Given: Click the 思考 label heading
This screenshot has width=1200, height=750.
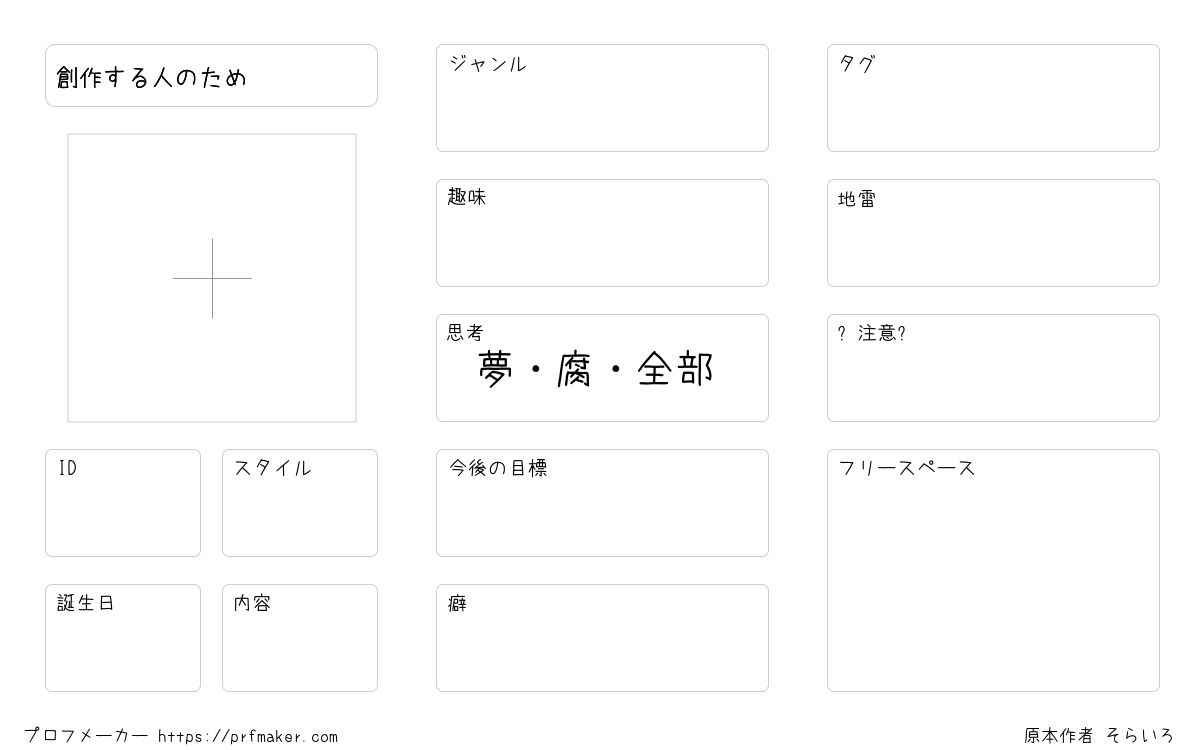Looking at the screenshot, I should (x=465, y=332).
